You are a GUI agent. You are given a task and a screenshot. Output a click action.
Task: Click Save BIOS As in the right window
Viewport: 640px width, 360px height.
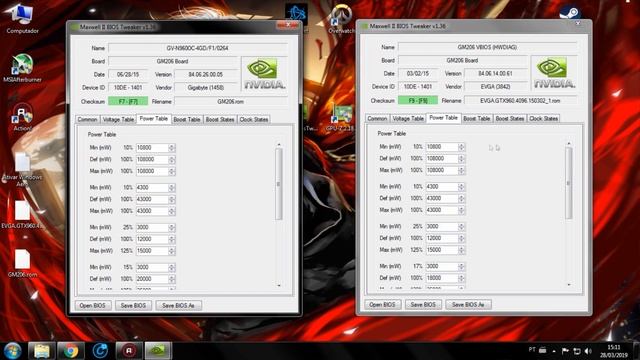pos(468,304)
